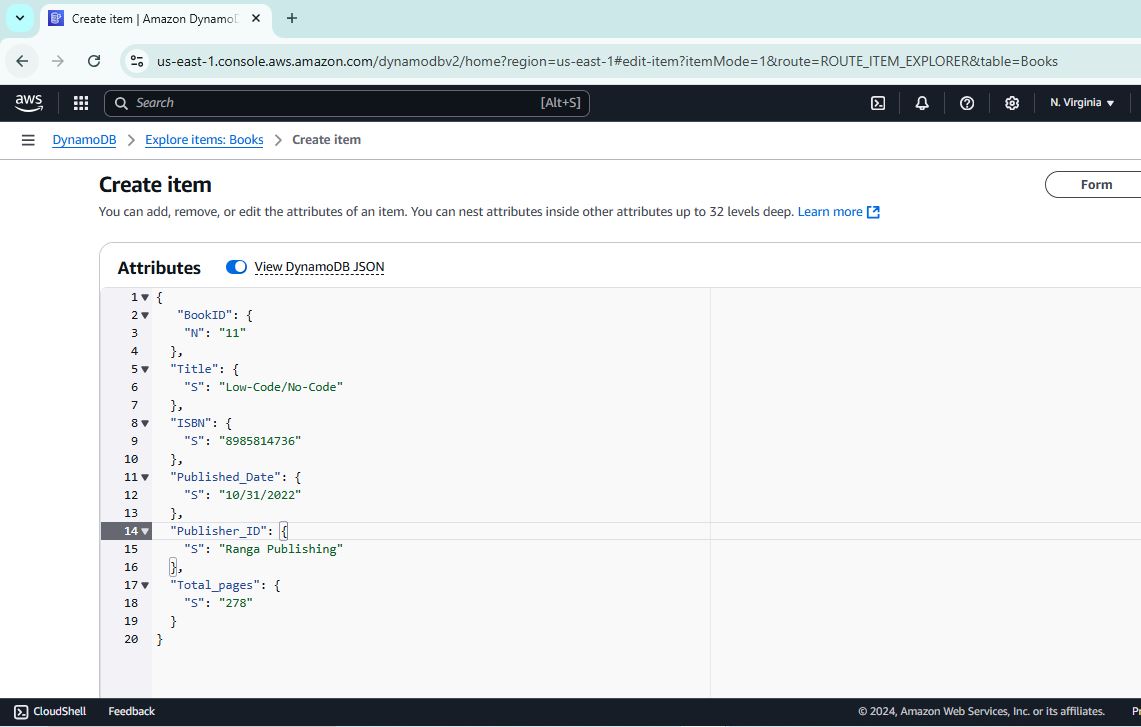This screenshot has height=727, width=1141.
Task: Go to DynamoDB breadcrumb link
Action: tap(84, 140)
